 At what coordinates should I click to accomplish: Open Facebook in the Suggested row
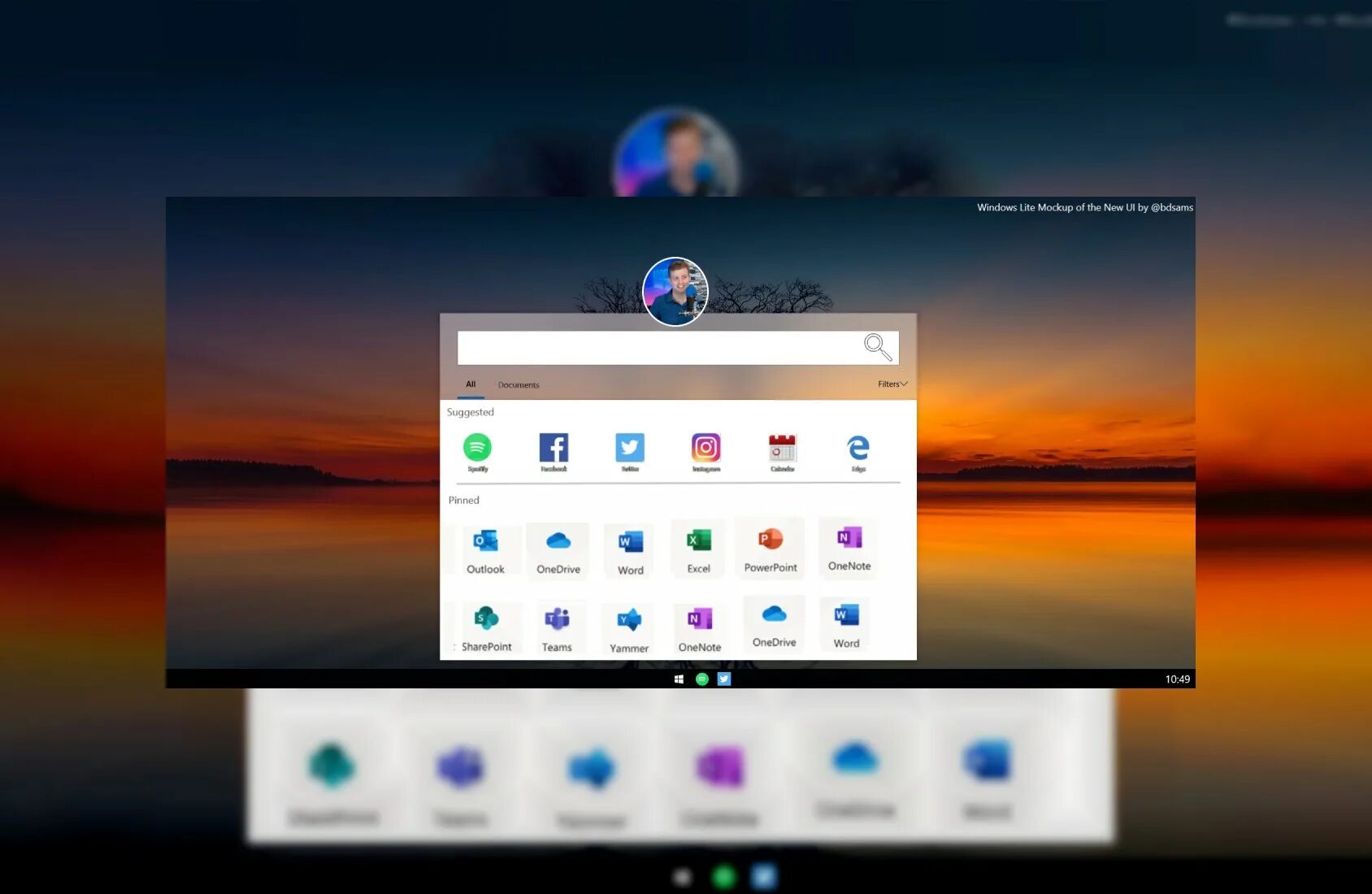tap(554, 451)
